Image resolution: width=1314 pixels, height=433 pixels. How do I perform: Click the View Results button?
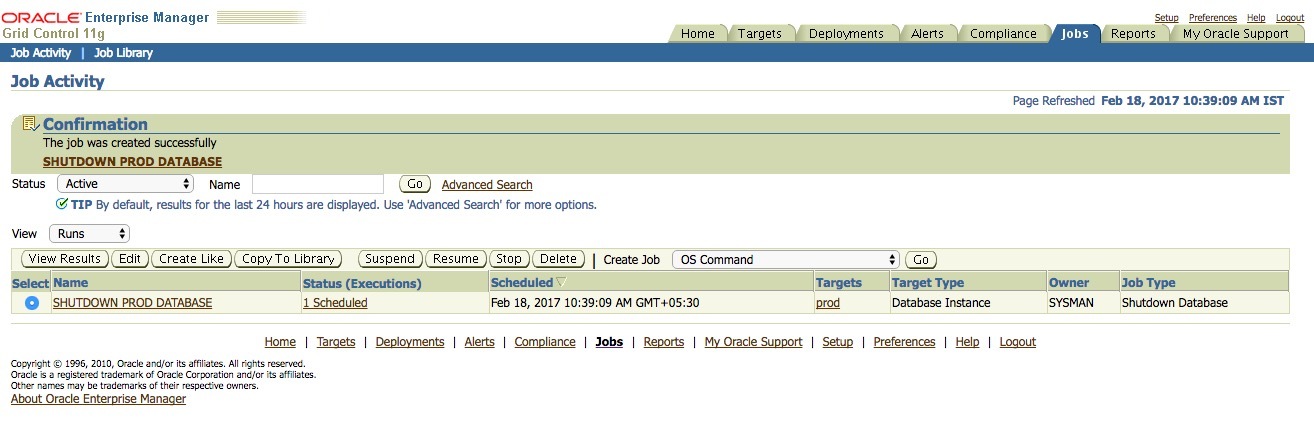[x=65, y=259]
